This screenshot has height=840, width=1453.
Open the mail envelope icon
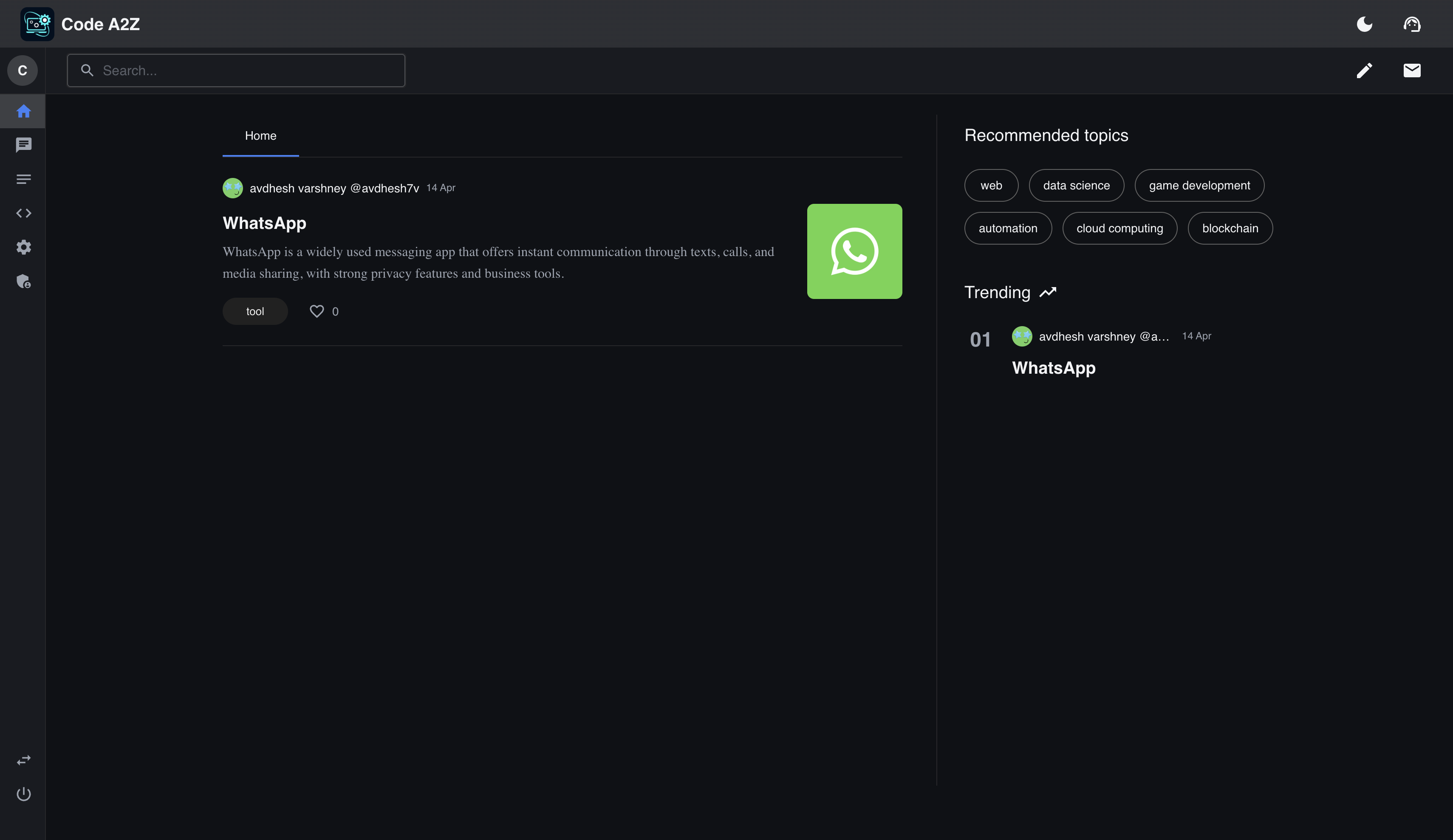(x=1411, y=70)
